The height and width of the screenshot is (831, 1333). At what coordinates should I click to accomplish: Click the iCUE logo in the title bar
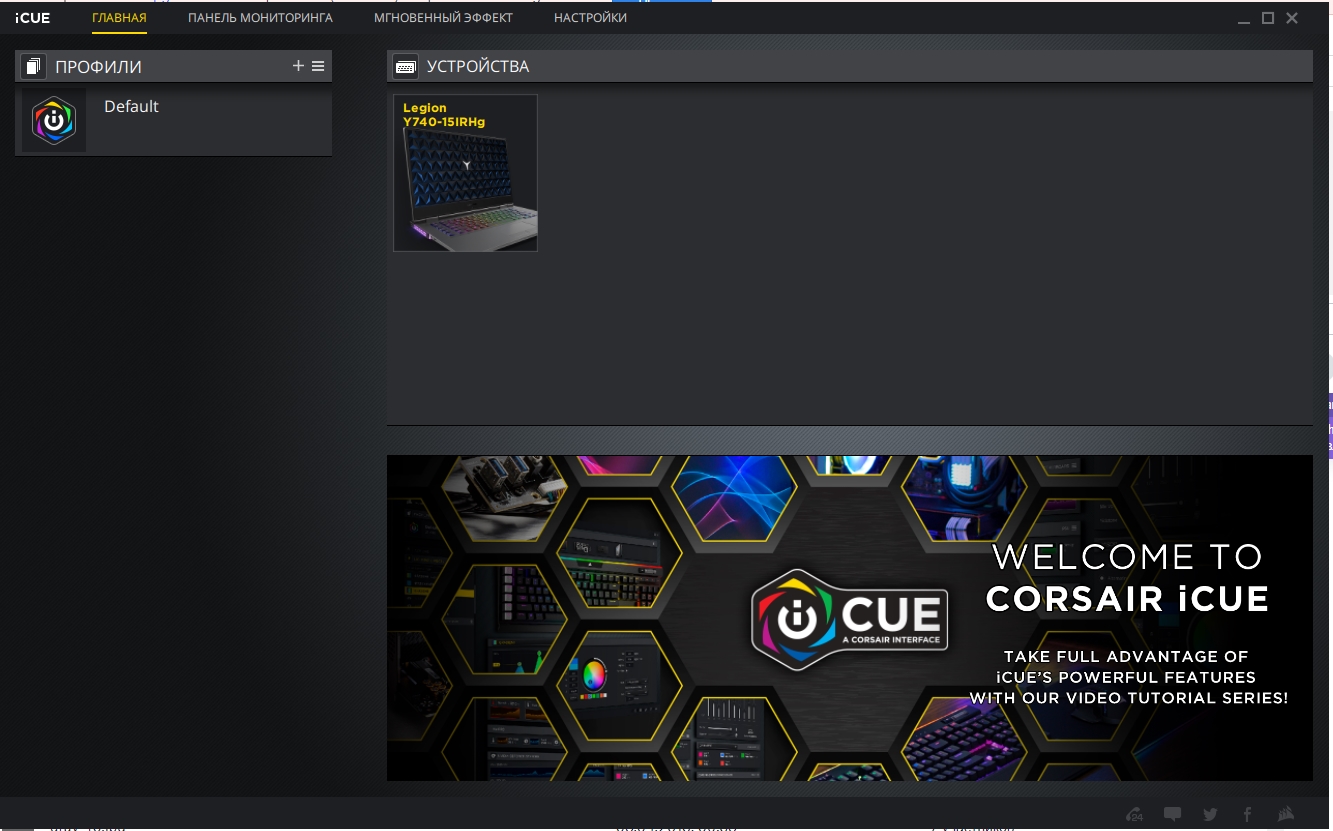[x=32, y=18]
